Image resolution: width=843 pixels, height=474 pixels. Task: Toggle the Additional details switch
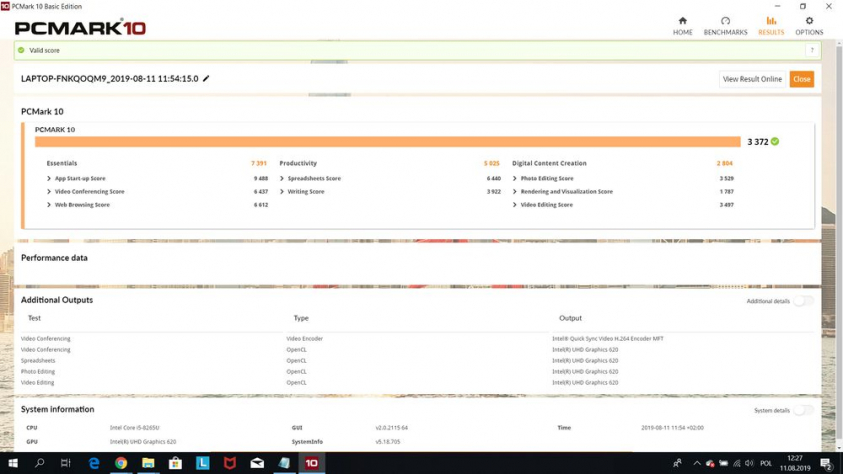(x=803, y=301)
